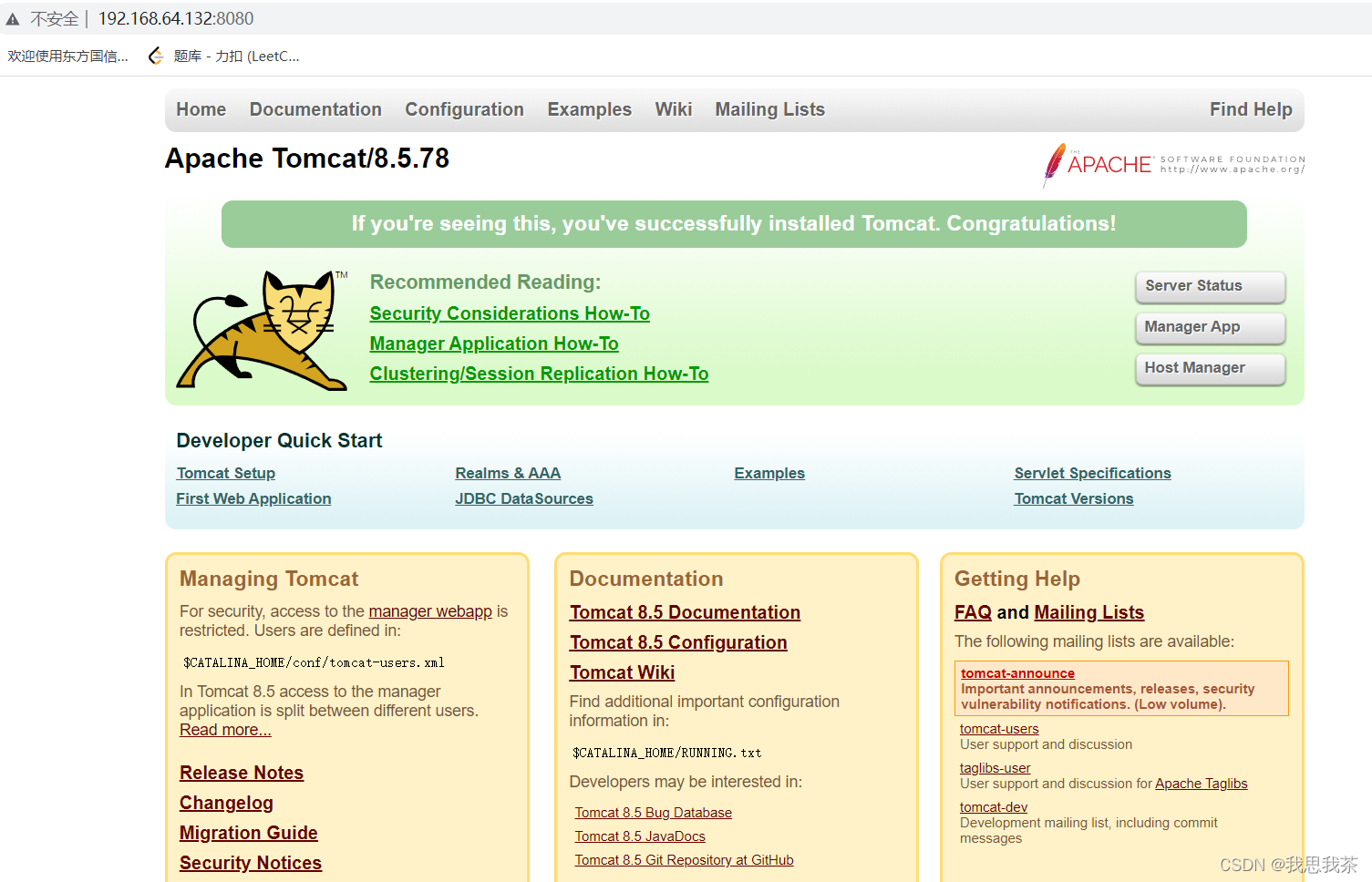The height and width of the screenshot is (882, 1372).
Task: Open the 题库 - 力扣 bookmark
Action: point(224,56)
